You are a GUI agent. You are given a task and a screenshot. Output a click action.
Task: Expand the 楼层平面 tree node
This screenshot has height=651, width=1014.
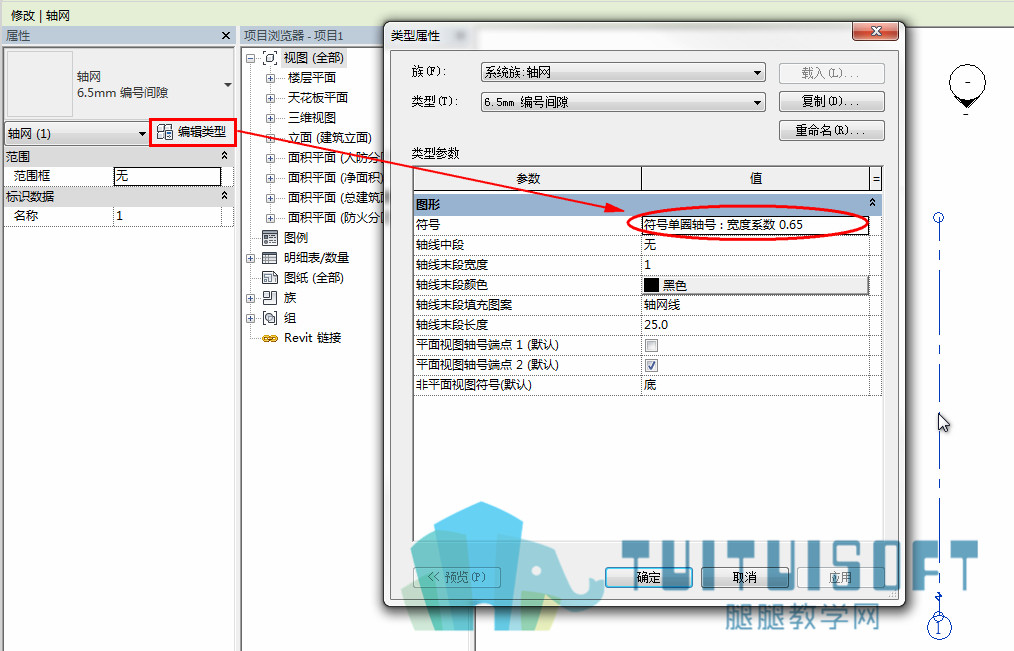(x=270, y=78)
